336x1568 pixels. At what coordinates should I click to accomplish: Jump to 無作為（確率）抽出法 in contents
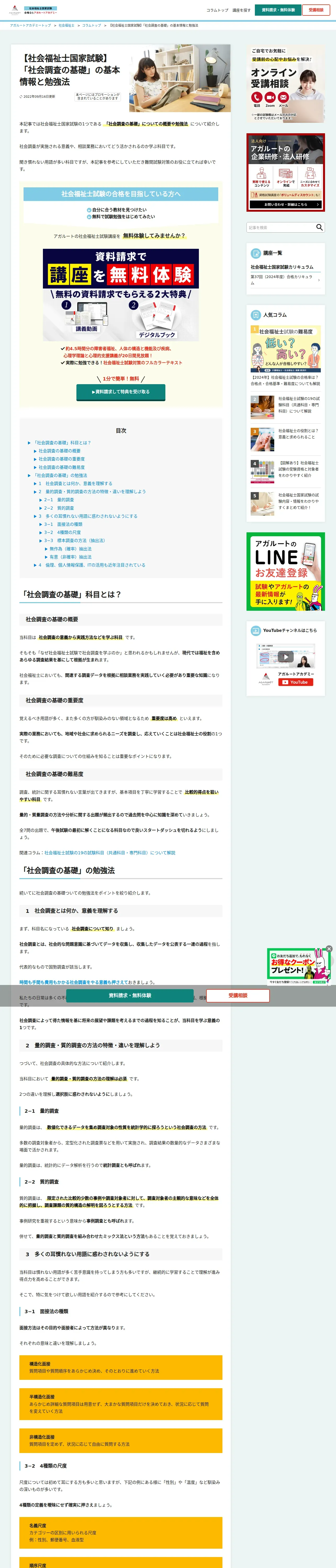click(70, 549)
